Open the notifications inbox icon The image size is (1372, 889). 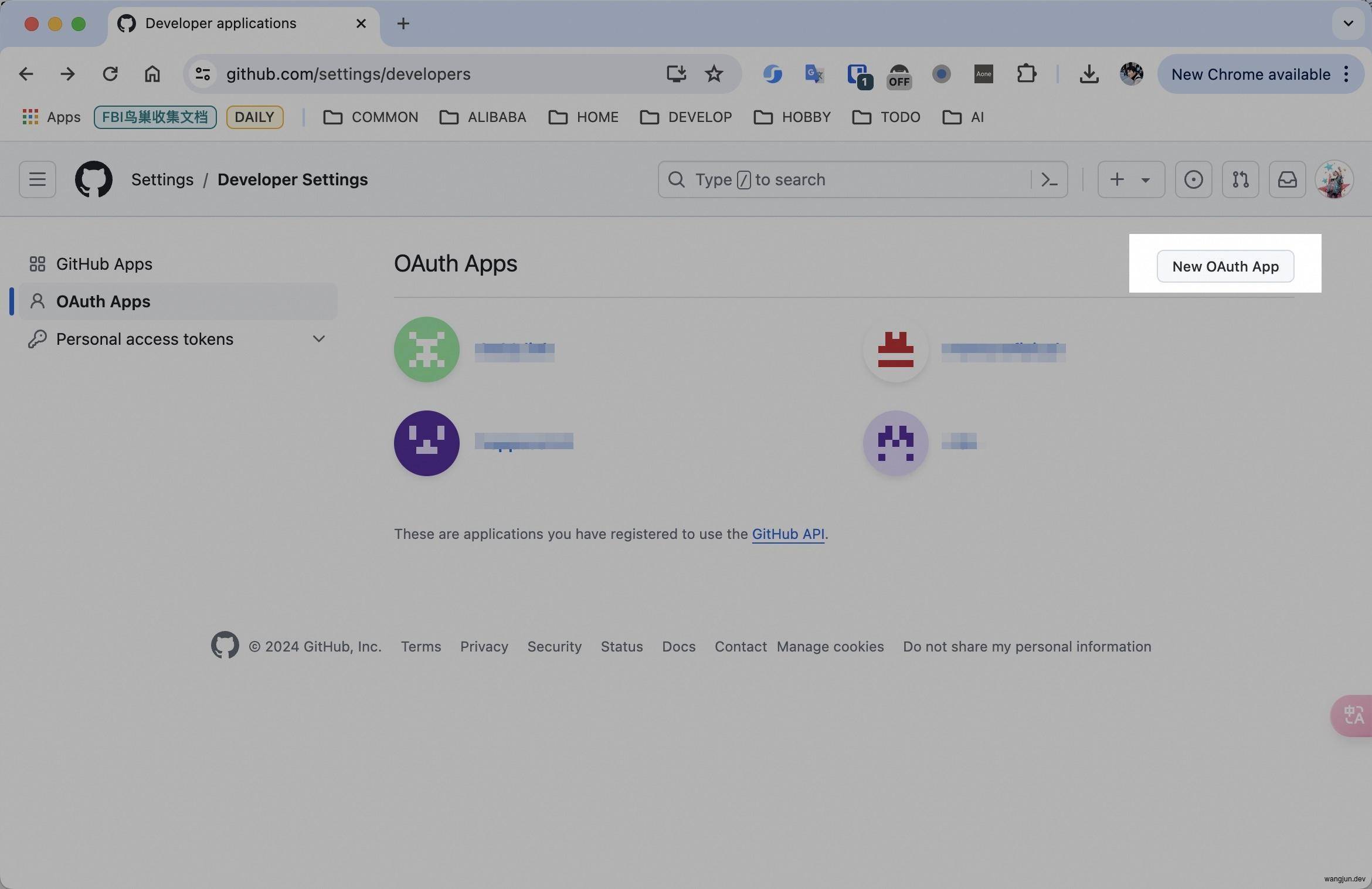click(x=1287, y=179)
